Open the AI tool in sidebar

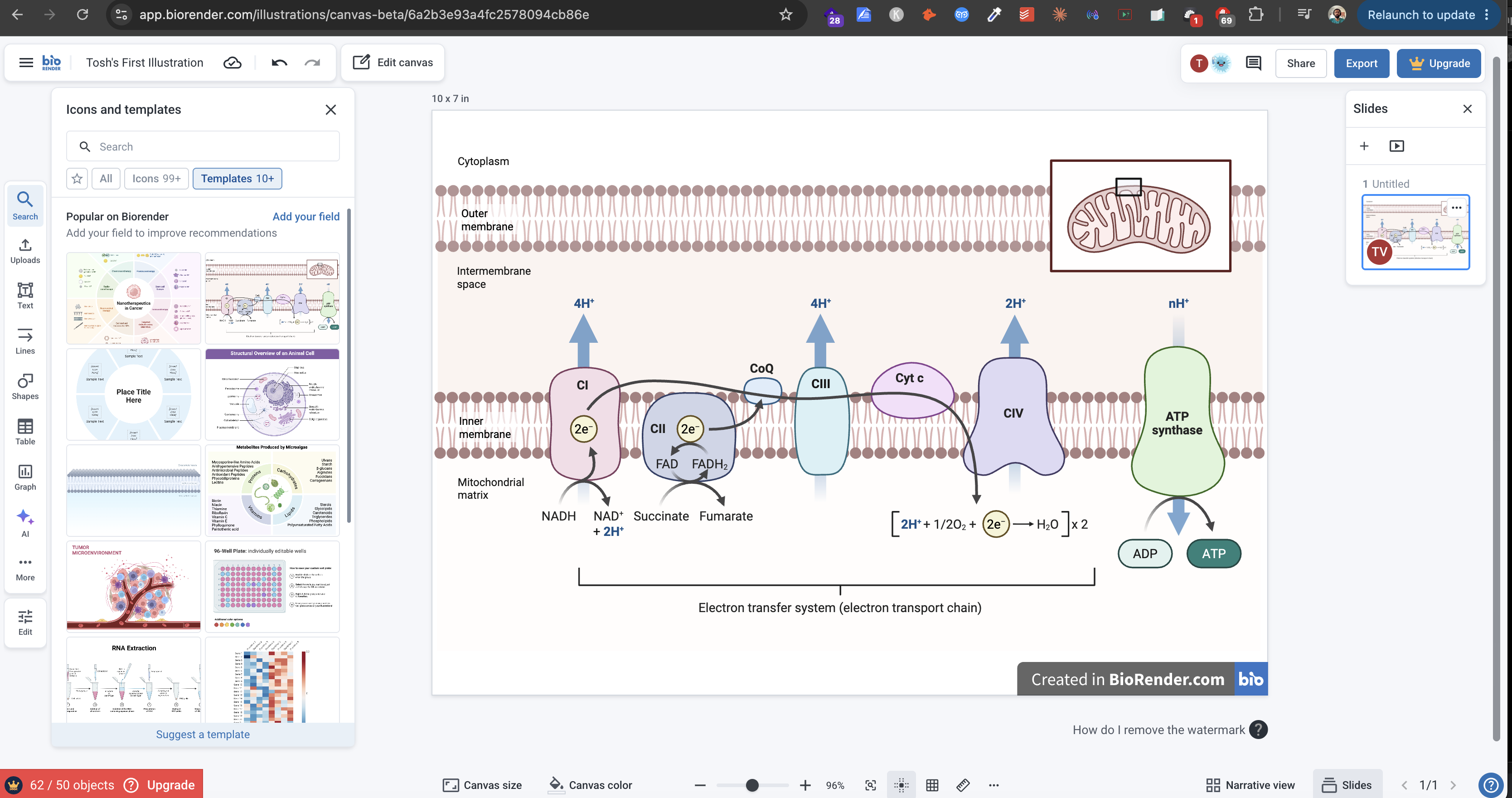tap(24, 523)
